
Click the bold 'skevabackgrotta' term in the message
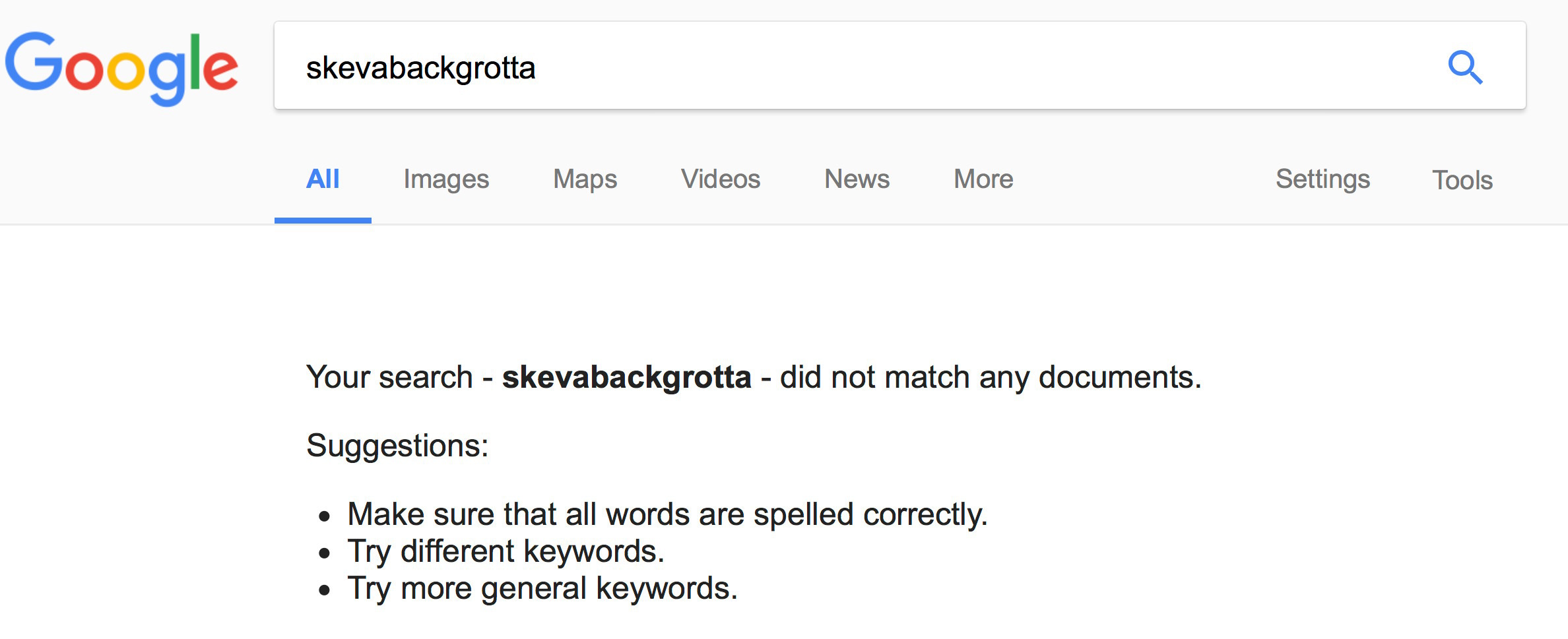[626, 377]
